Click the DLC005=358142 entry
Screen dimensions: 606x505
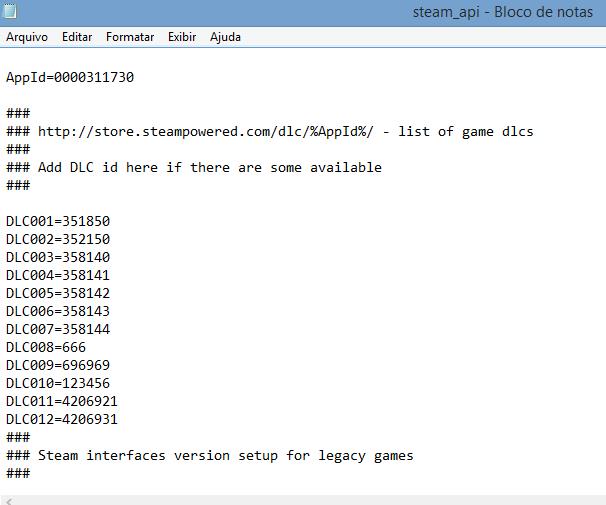(x=58, y=293)
